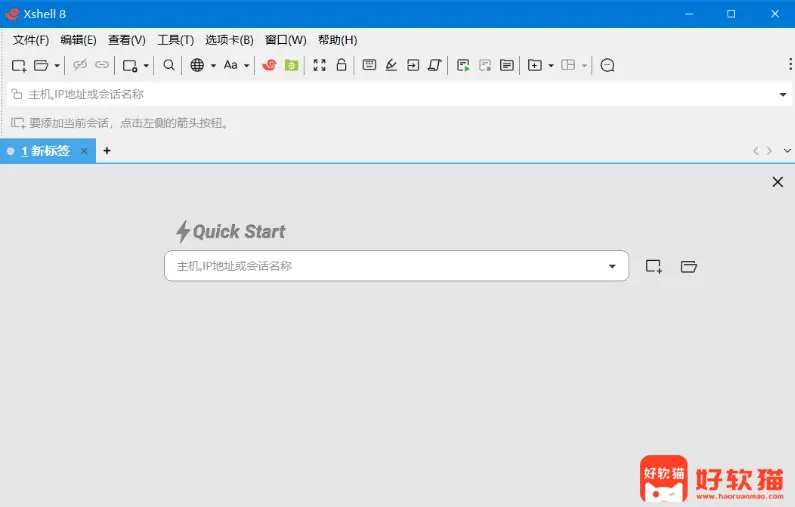Expand the top address bar dropdown
The image size is (795, 507).
pyautogui.click(x=783, y=95)
